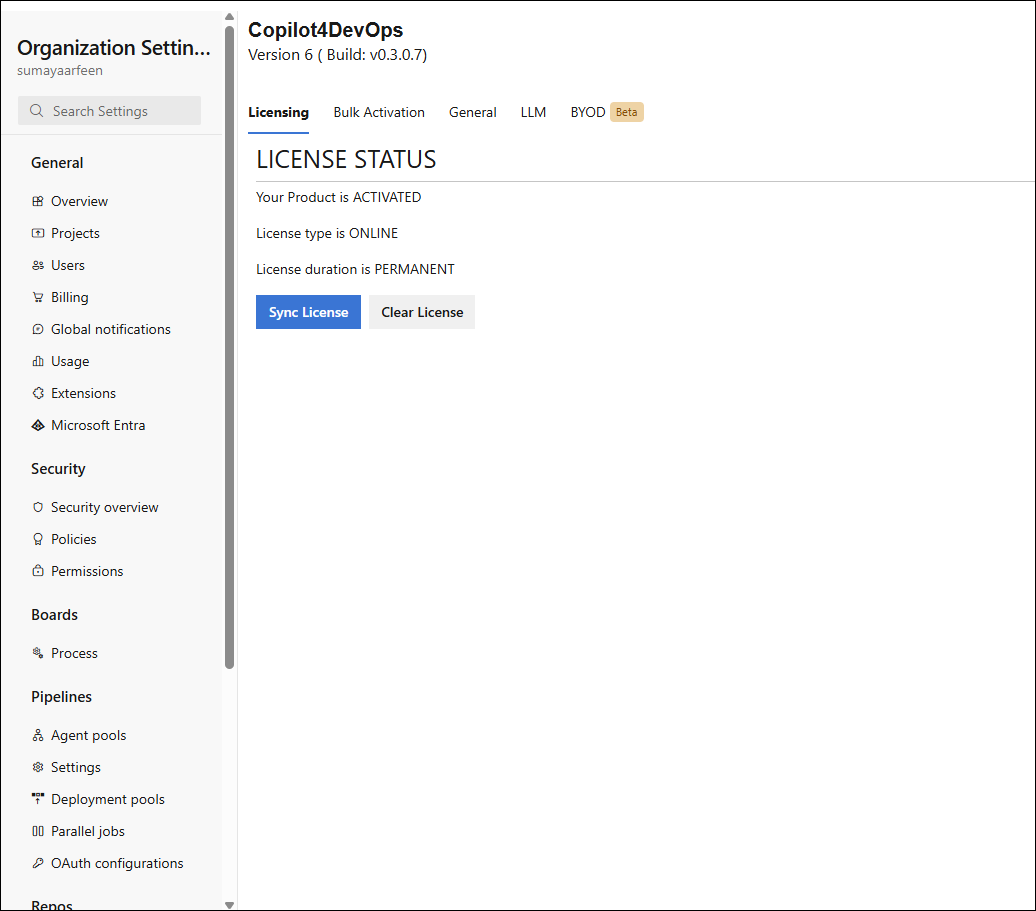This screenshot has height=911, width=1036.
Task: Open Deployment pools page
Action: (x=108, y=799)
